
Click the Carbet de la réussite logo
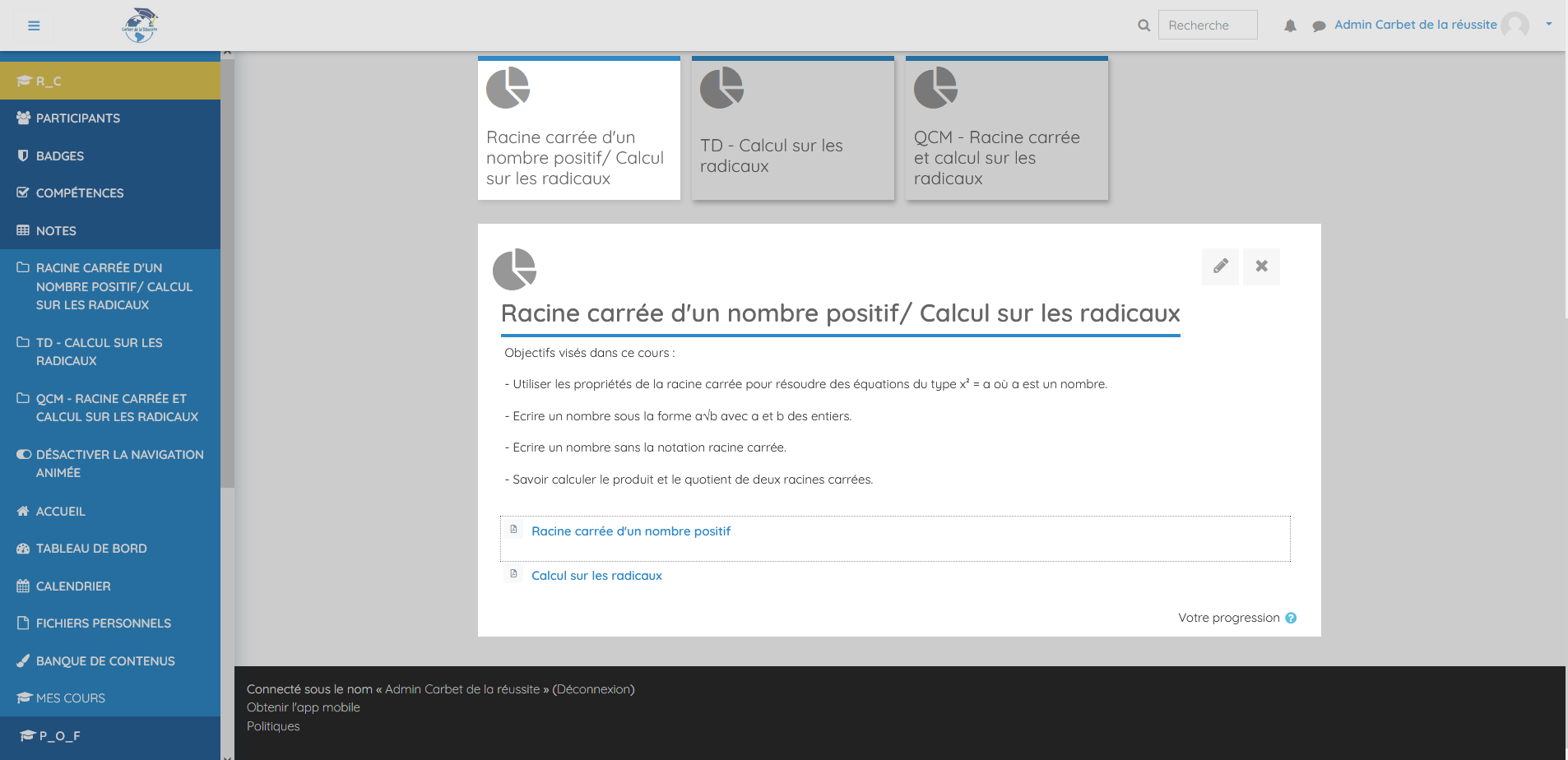tap(140, 25)
